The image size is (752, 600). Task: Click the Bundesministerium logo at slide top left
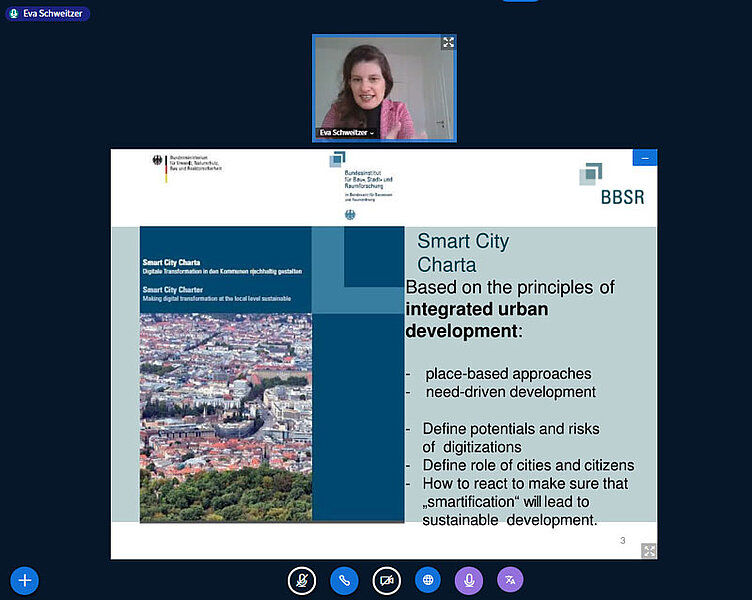point(187,168)
